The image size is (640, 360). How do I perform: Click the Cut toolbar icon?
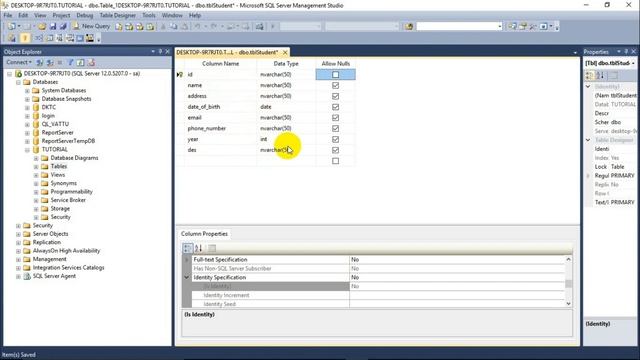click(163, 27)
